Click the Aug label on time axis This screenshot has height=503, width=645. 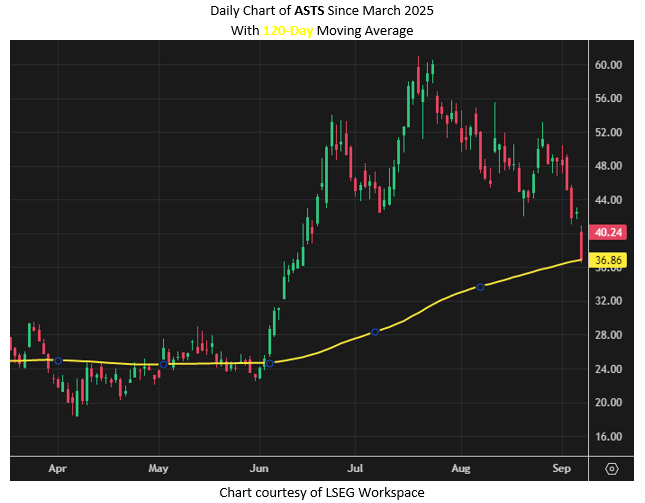(461, 468)
